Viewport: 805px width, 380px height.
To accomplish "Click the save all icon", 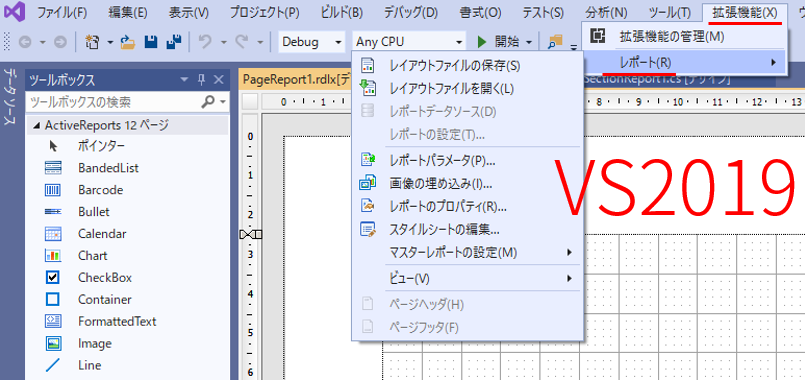I will click(x=175, y=42).
